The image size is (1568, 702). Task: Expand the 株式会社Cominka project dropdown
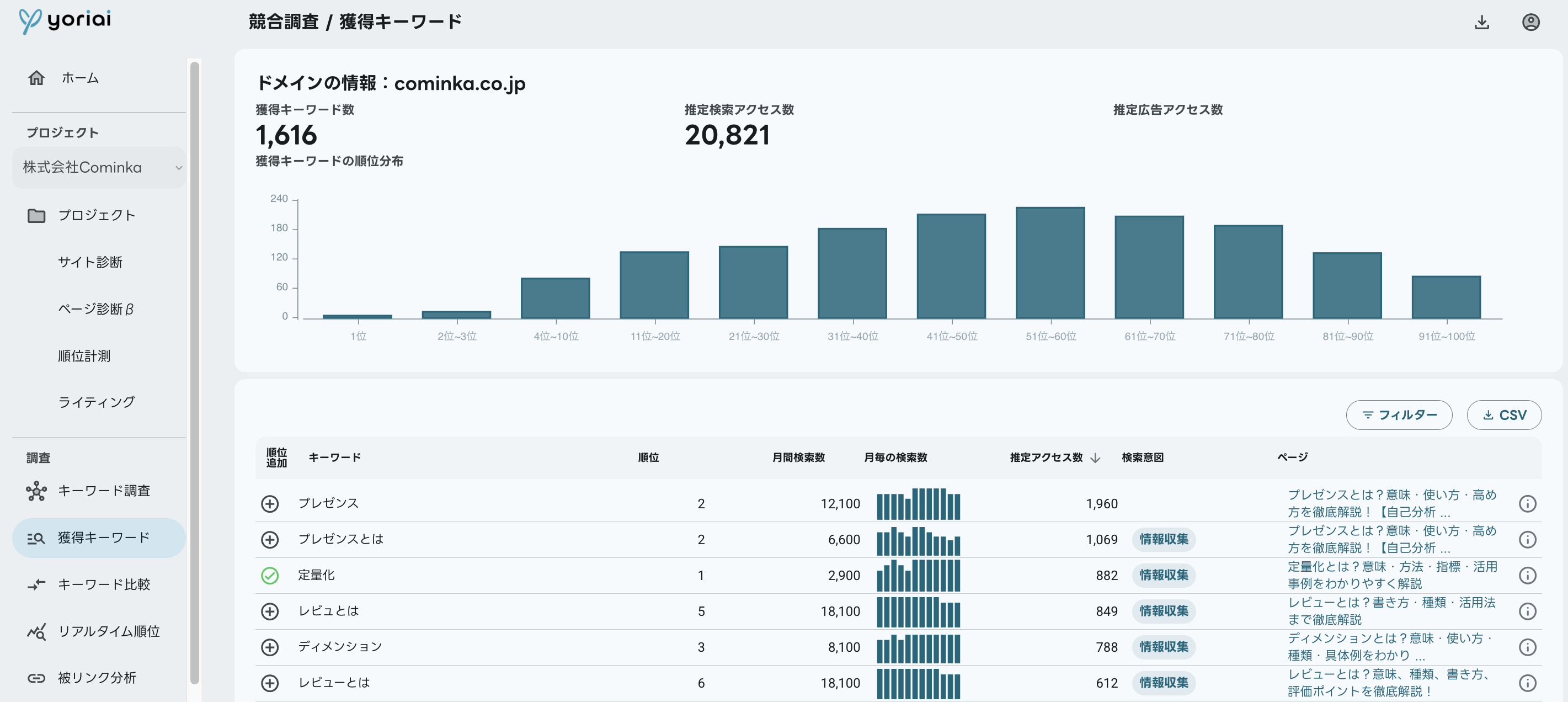point(99,167)
